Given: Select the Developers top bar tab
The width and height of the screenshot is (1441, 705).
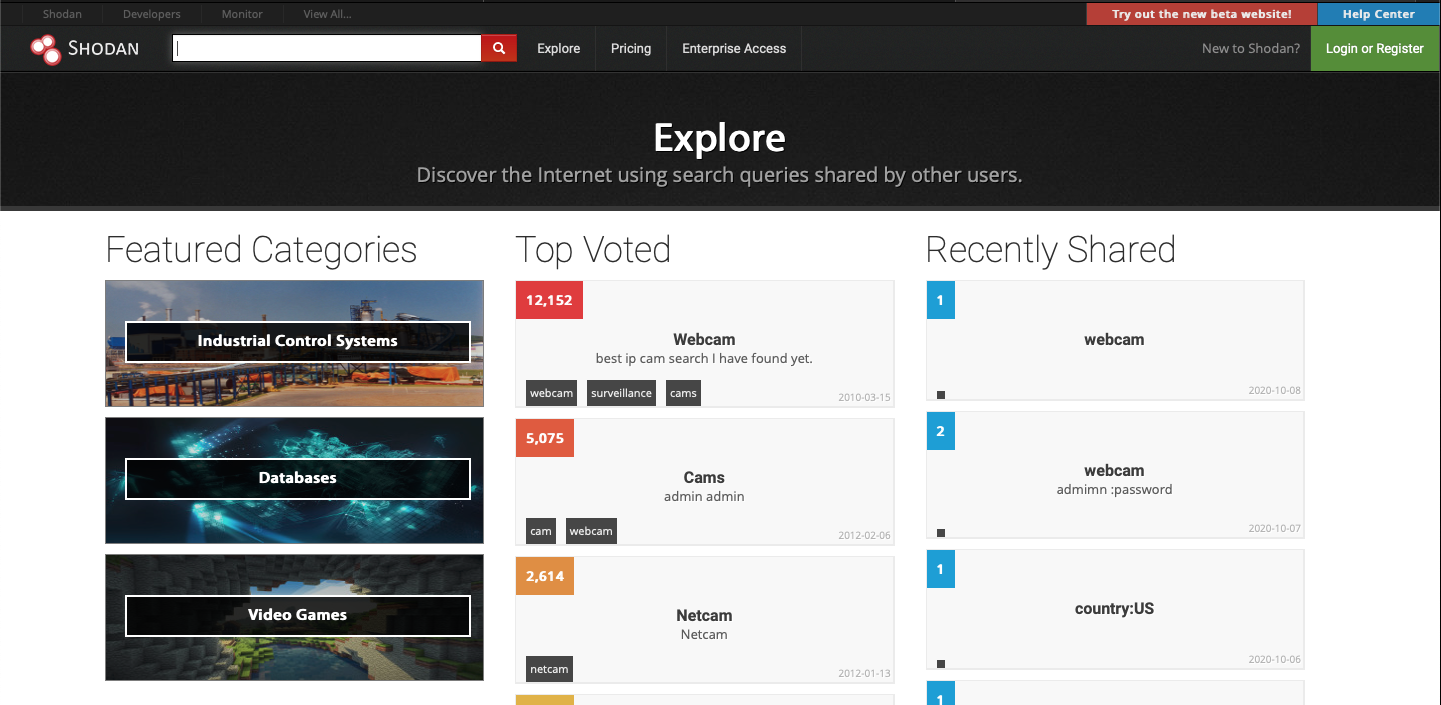Looking at the screenshot, I should coord(152,14).
